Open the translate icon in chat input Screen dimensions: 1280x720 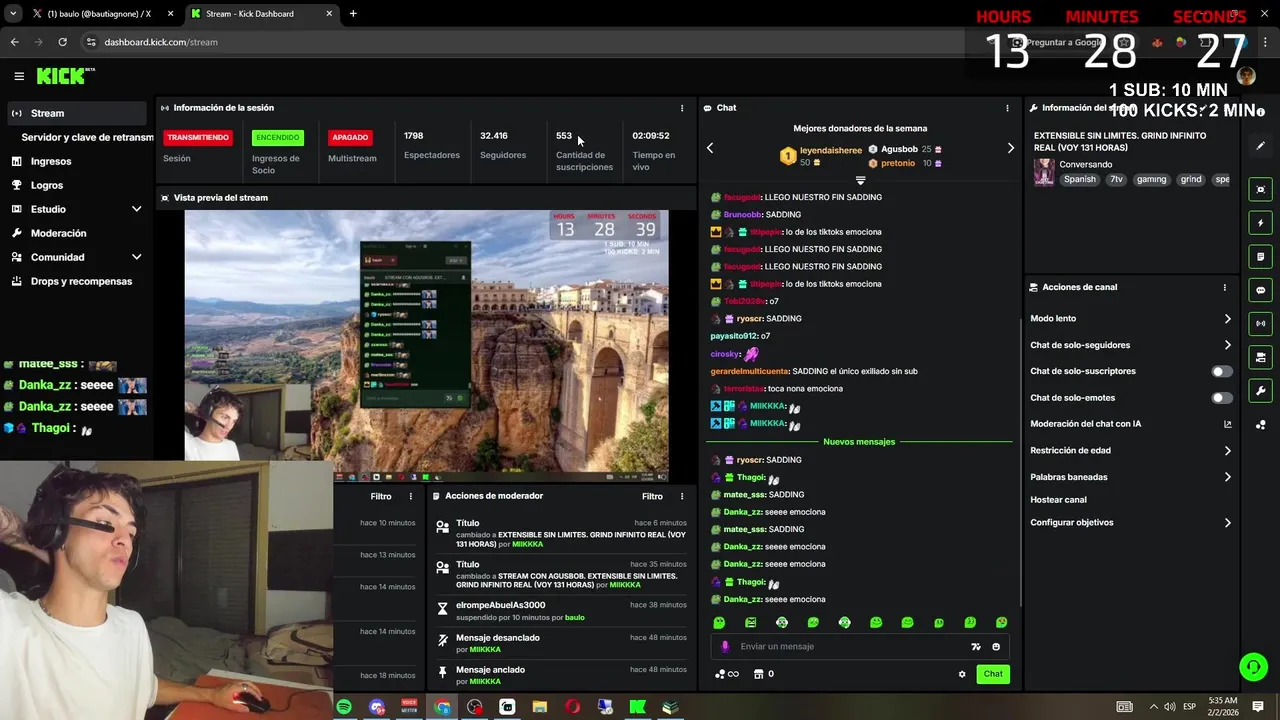tap(976, 646)
